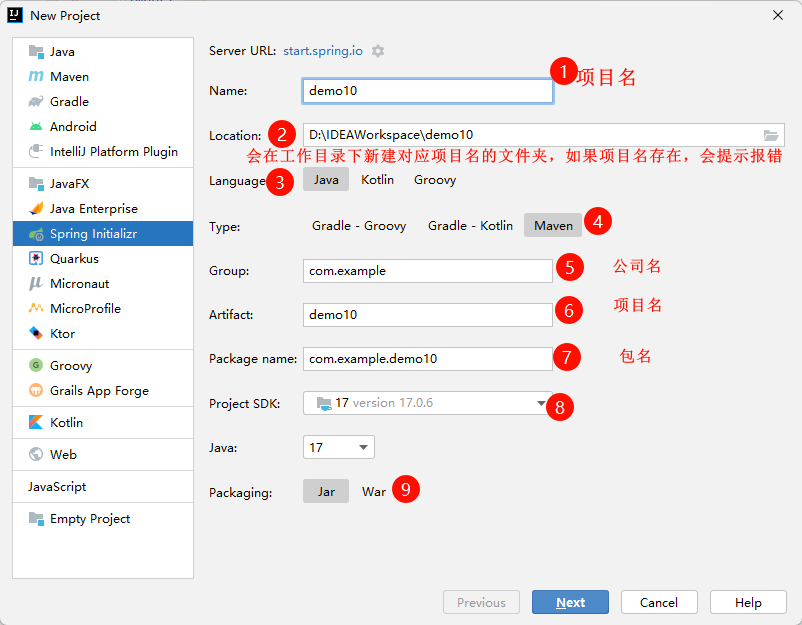Click the Spring Initializr leaf icon
This screenshot has width=802, height=625.
click(36, 234)
